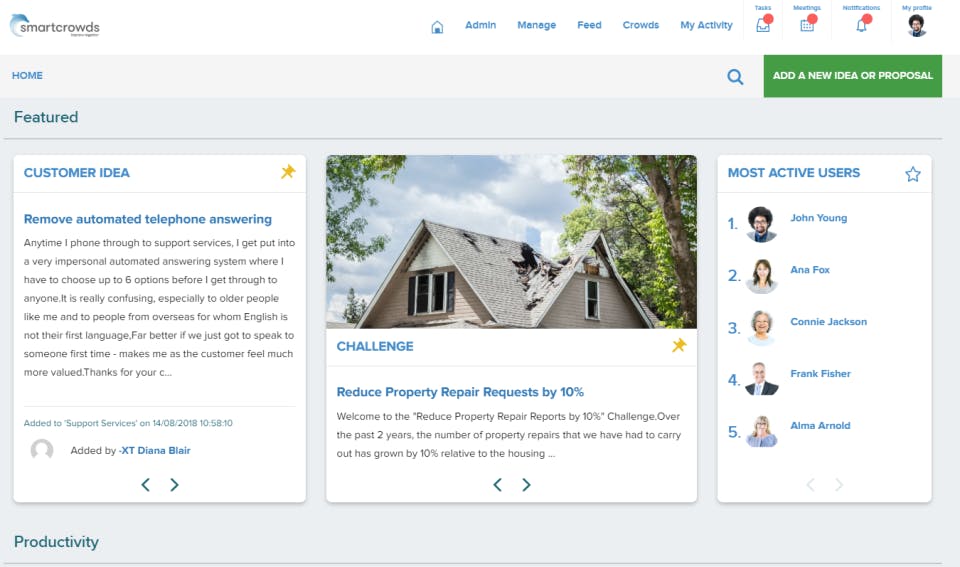The image size is (960, 567).
Task: Go to the home icon in navigation
Action: 437,27
